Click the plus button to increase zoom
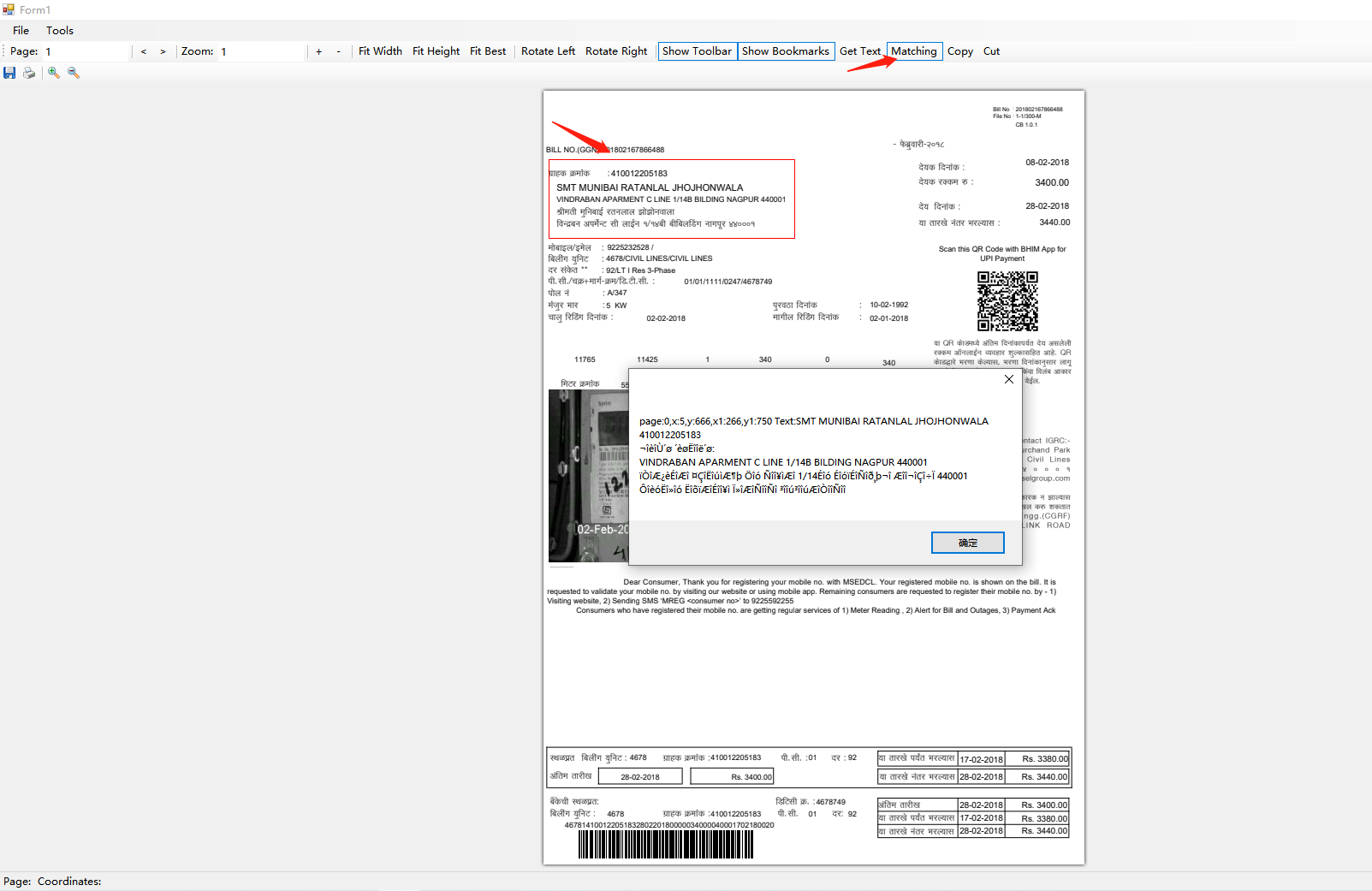The image size is (1372, 891). [x=318, y=51]
